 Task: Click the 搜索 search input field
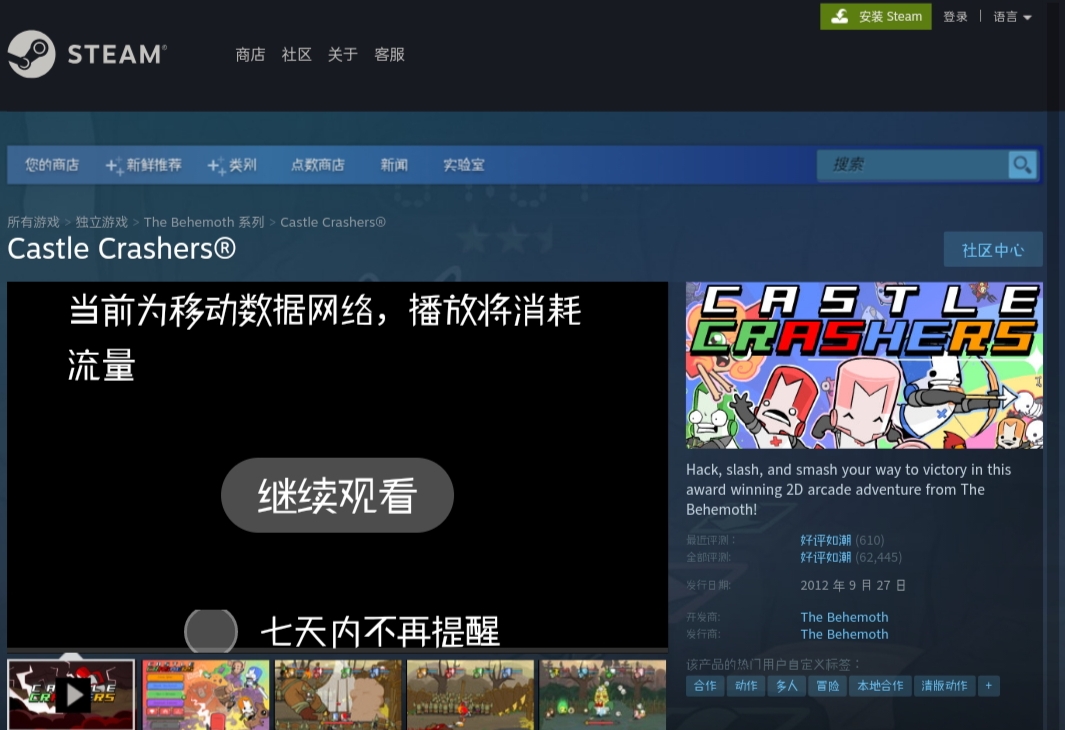click(913, 164)
